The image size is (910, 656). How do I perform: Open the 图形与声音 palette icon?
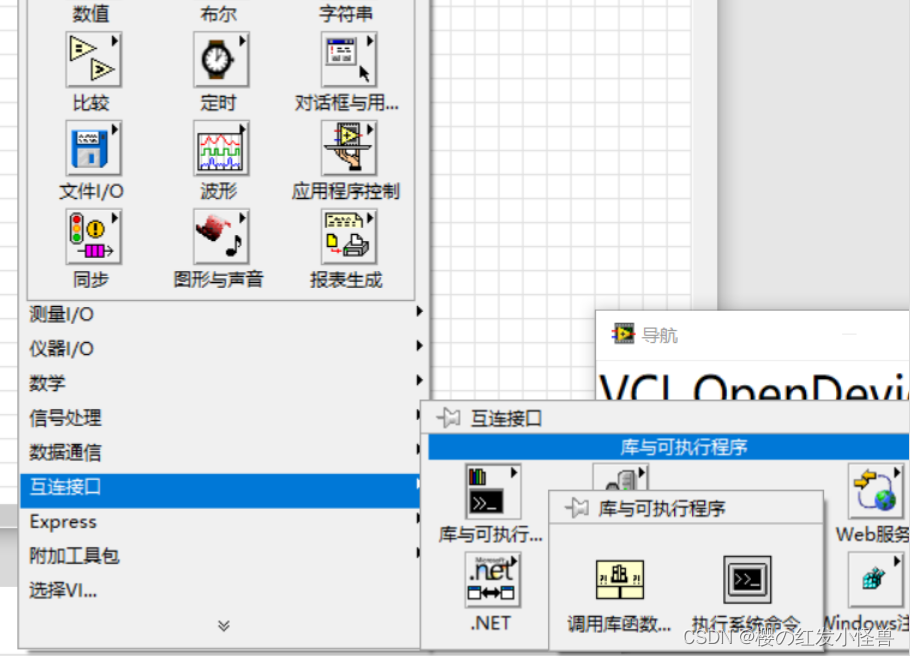[x=221, y=237]
